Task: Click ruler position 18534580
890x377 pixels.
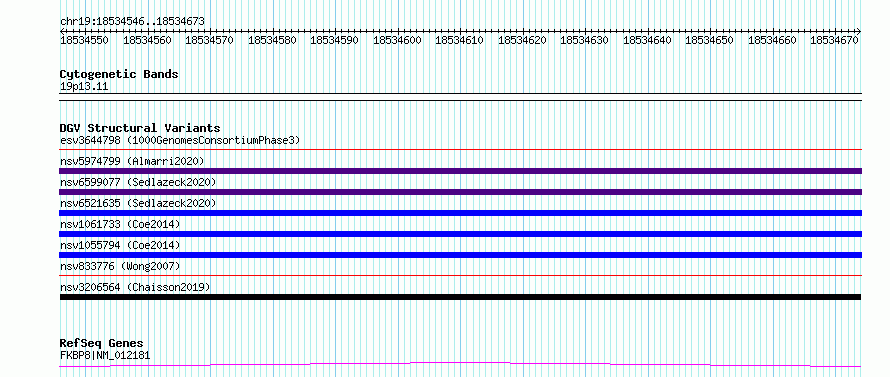Action: tap(272, 40)
